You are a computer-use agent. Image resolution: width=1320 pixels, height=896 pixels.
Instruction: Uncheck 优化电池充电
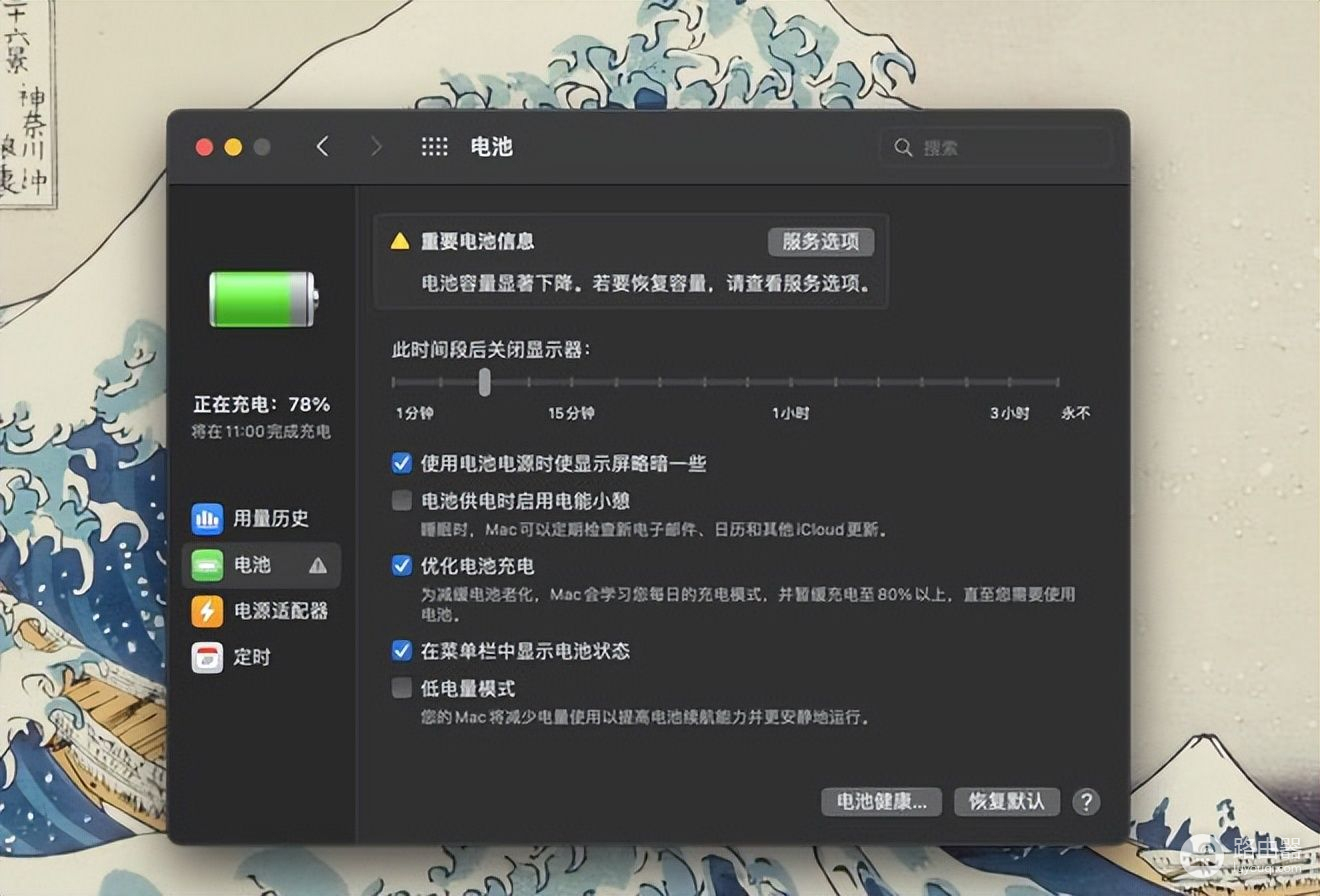click(x=401, y=565)
